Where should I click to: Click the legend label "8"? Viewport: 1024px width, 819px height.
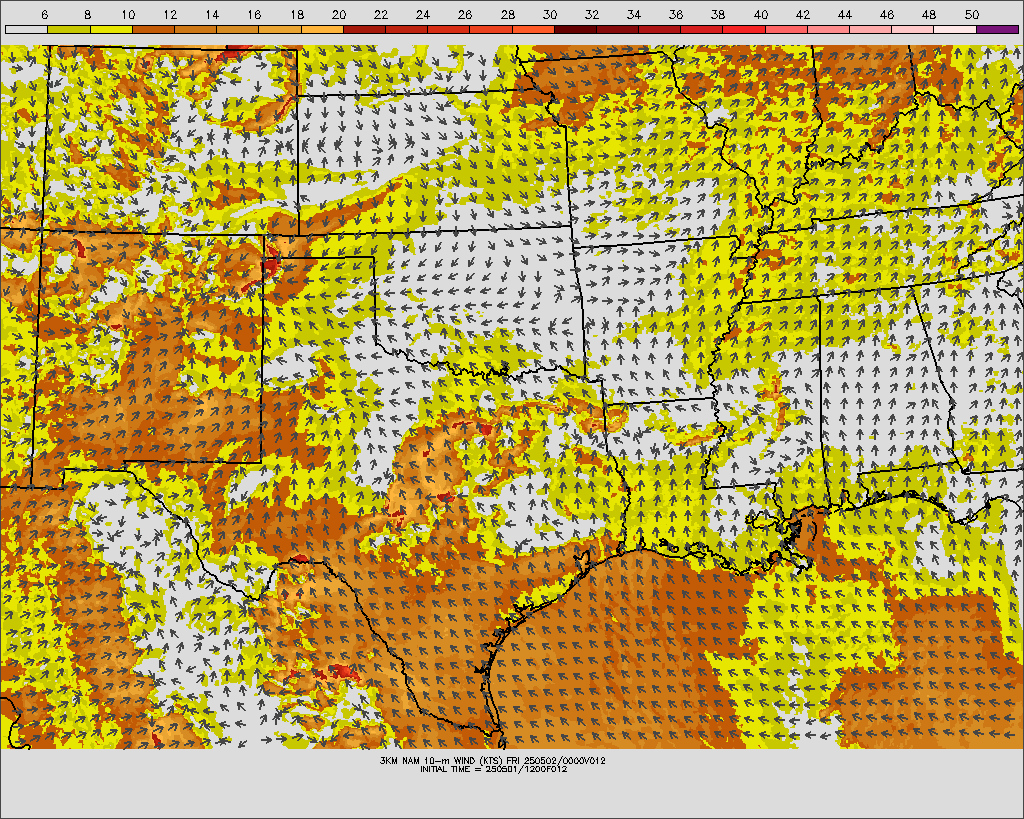coord(87,14)
